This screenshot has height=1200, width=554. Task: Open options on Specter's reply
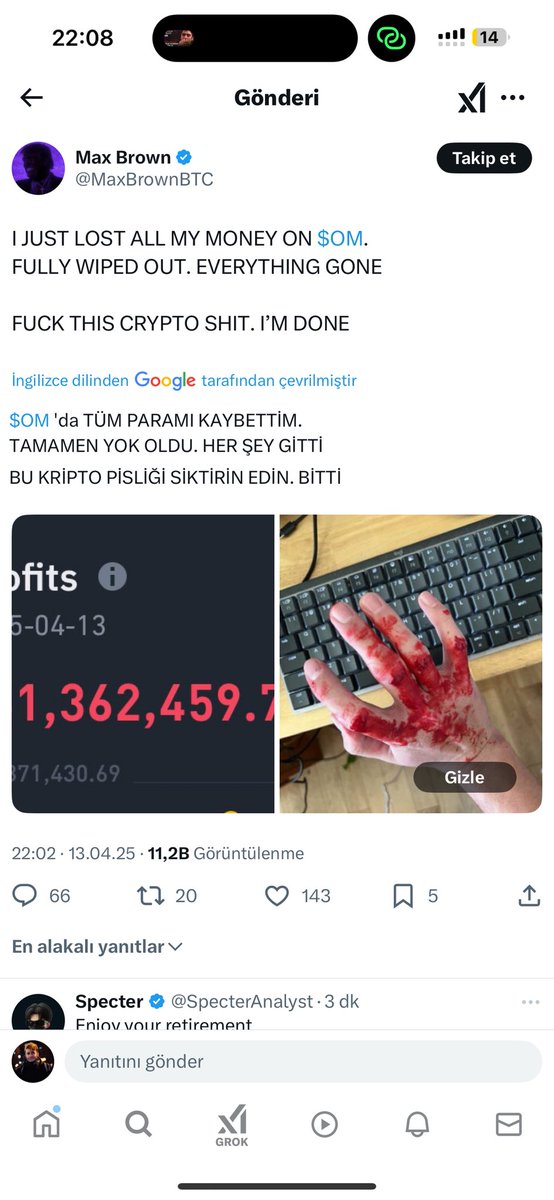[530, 1001]
